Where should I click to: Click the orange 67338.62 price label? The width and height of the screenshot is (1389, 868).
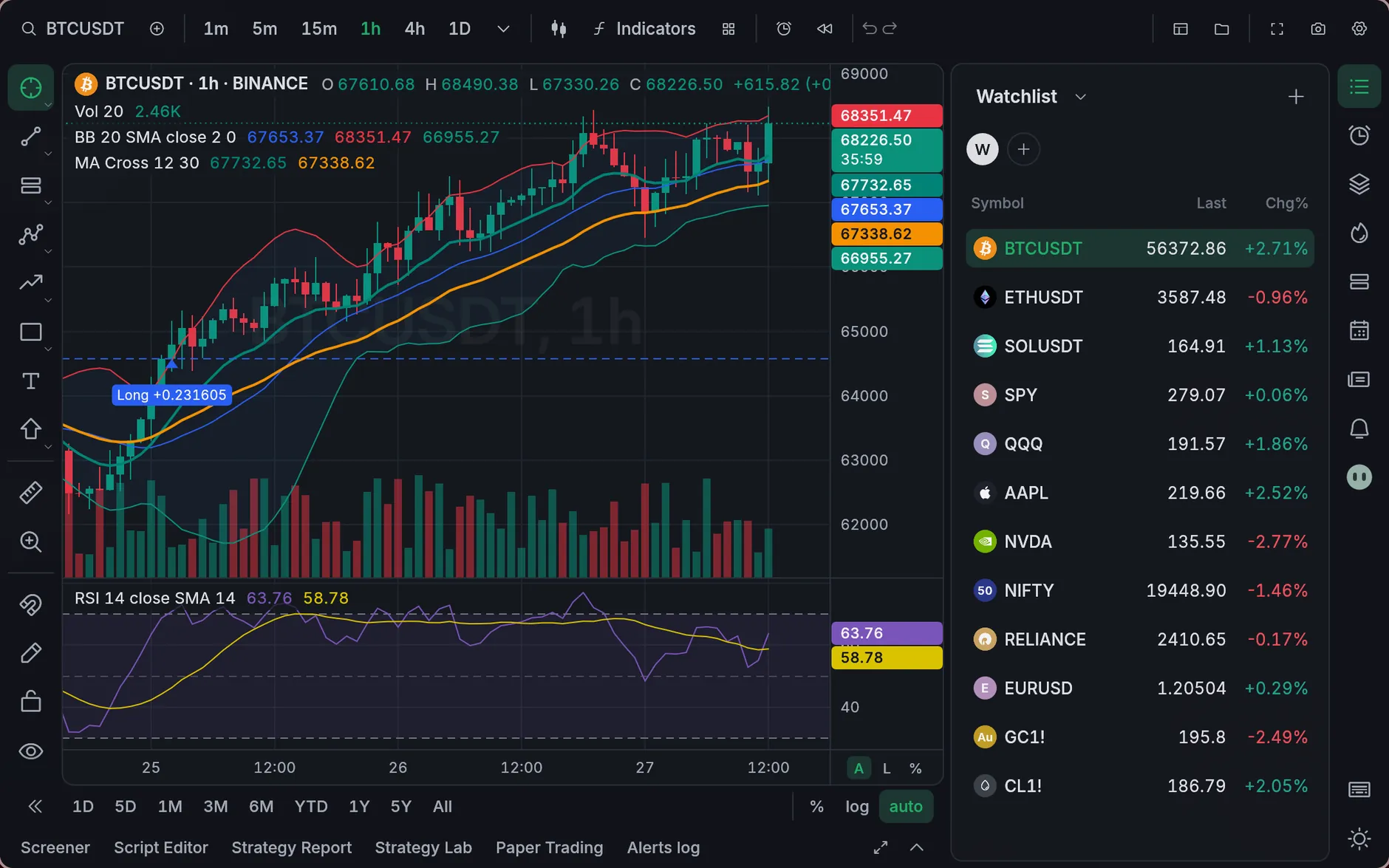click(887, 233)
